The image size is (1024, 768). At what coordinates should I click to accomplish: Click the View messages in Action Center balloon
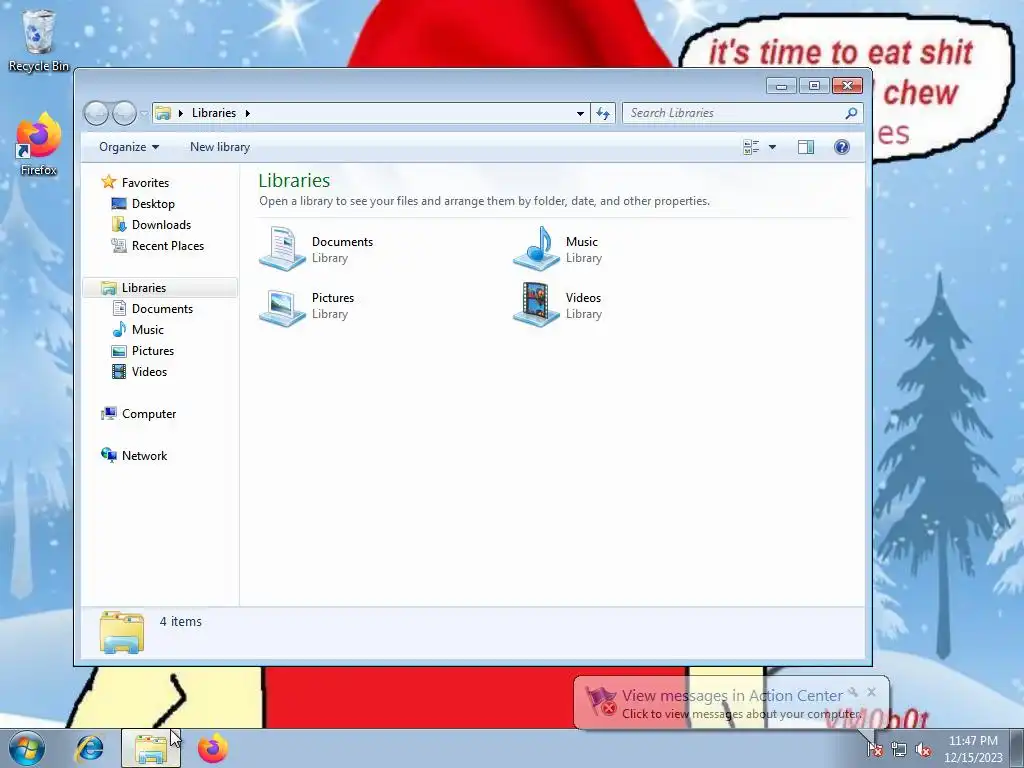[731, 703]
